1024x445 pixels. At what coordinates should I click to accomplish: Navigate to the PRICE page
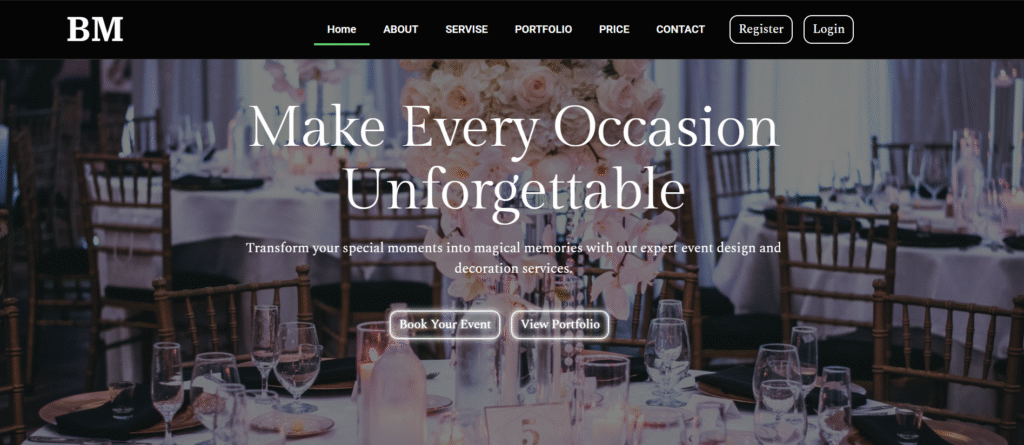point(614,29)
